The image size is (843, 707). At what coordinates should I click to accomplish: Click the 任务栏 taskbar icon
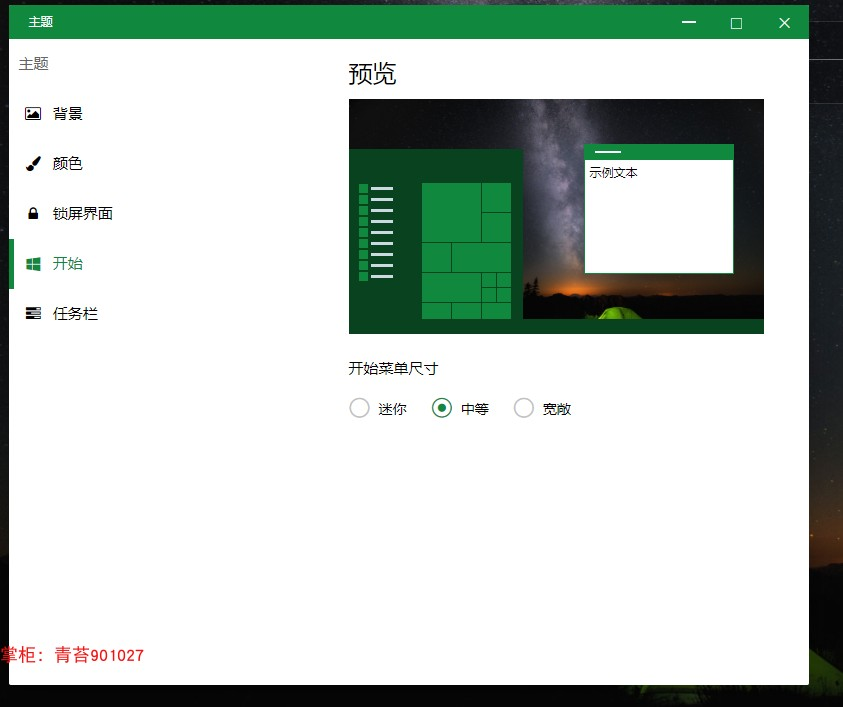(x=33, y=313)
